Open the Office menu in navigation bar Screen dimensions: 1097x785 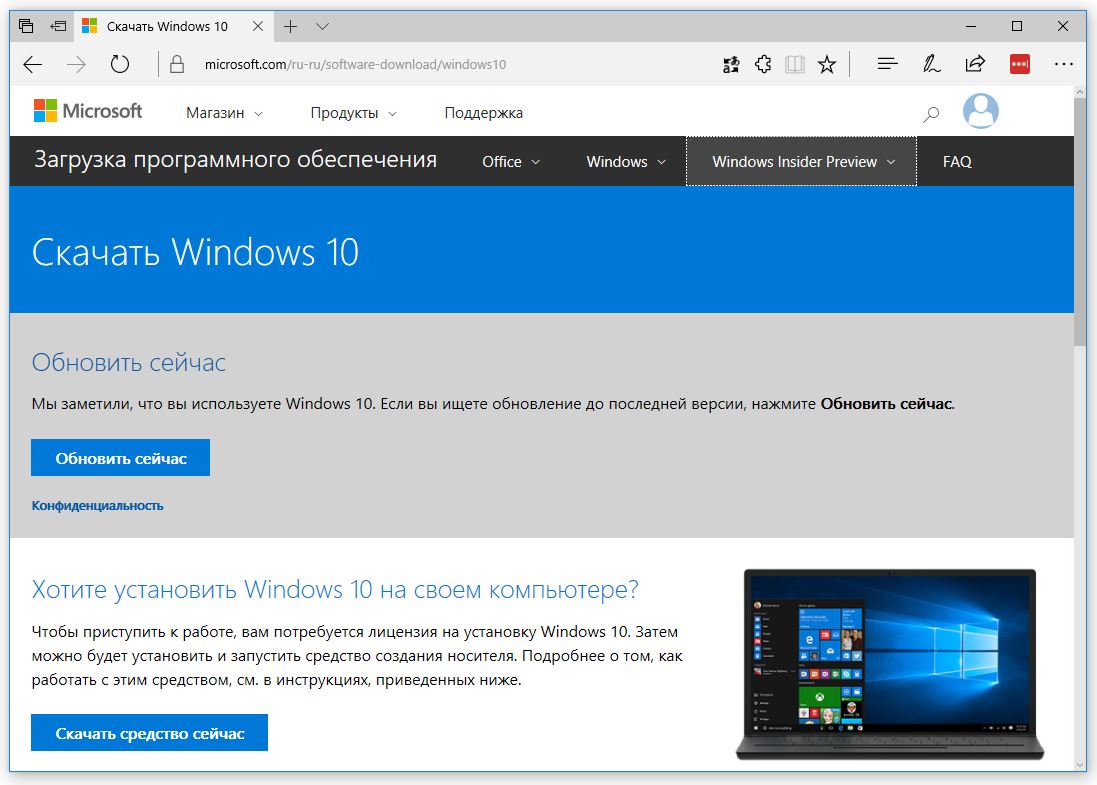click(511, 162)
